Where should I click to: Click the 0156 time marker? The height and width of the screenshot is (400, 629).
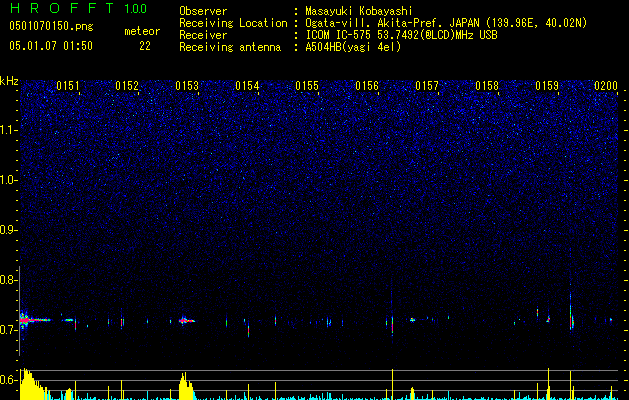(367, 86)
